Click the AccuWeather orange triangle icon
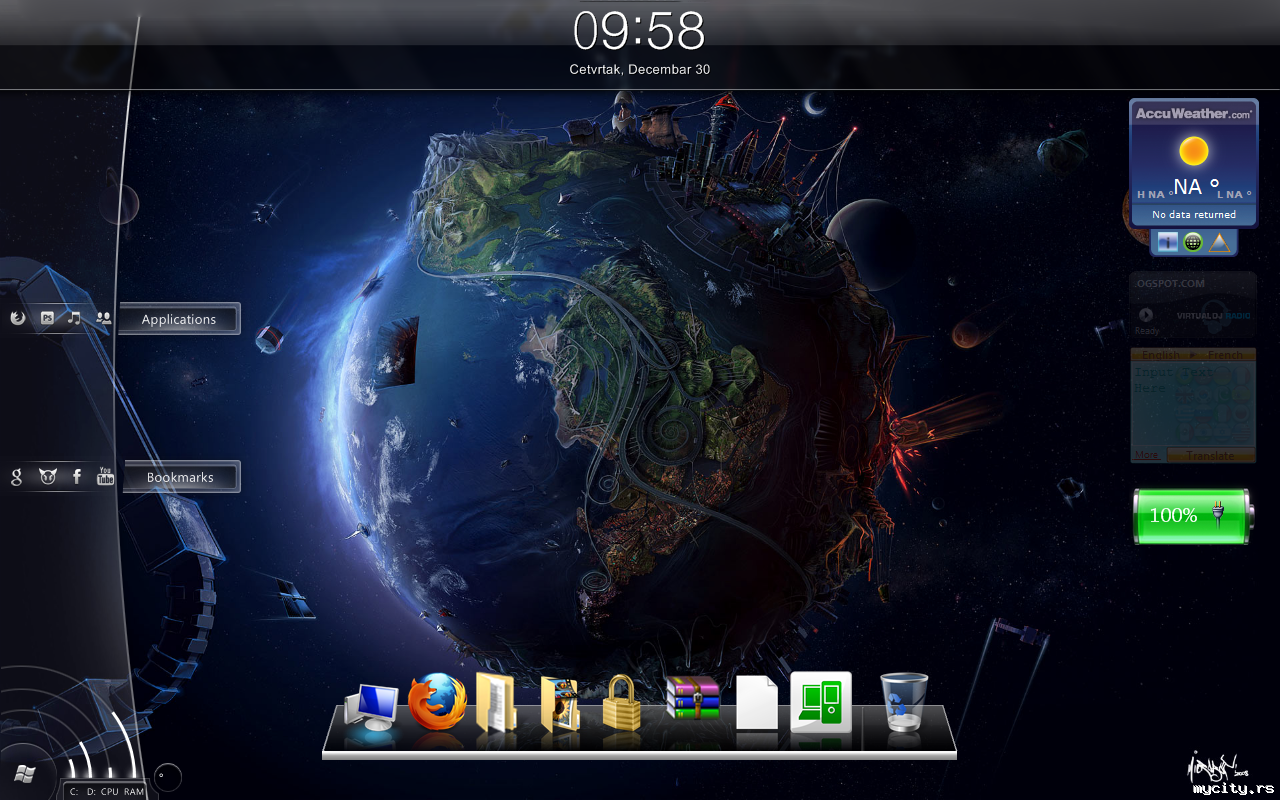The width and height of the screenshot is (1280, 800). tap(1218, 242)
